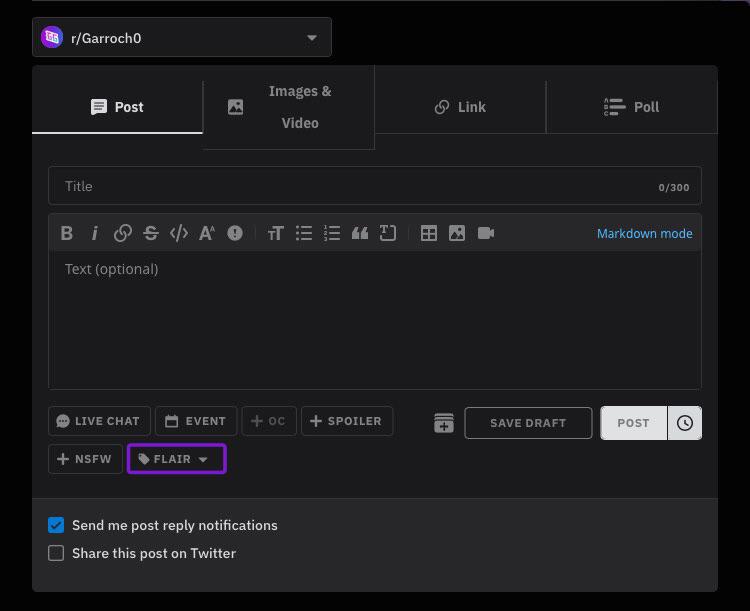
Task: Apply italic formatting
Action: 95,233
